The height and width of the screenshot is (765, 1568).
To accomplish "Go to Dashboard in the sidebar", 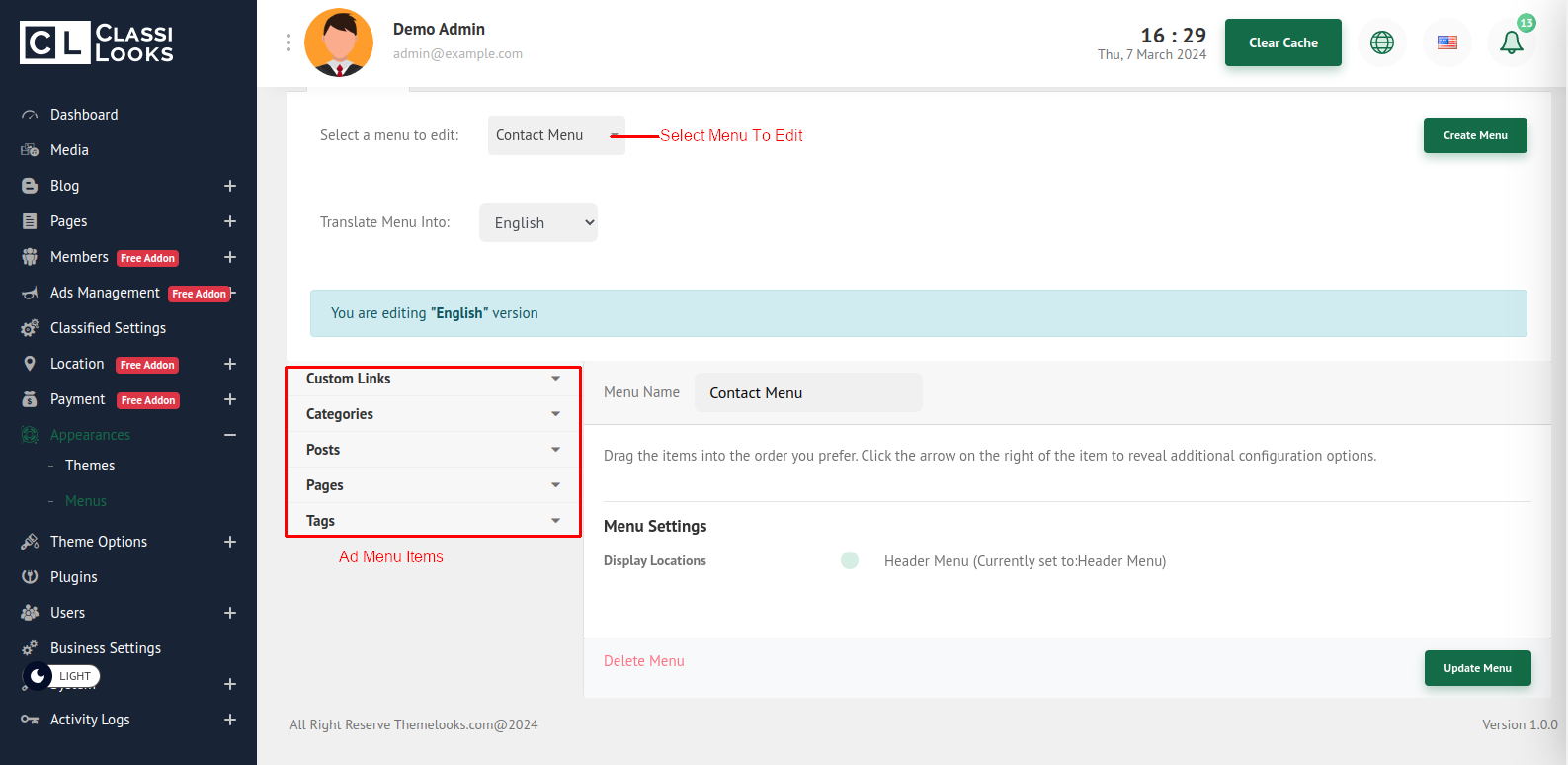I will [x=84, y=115].
